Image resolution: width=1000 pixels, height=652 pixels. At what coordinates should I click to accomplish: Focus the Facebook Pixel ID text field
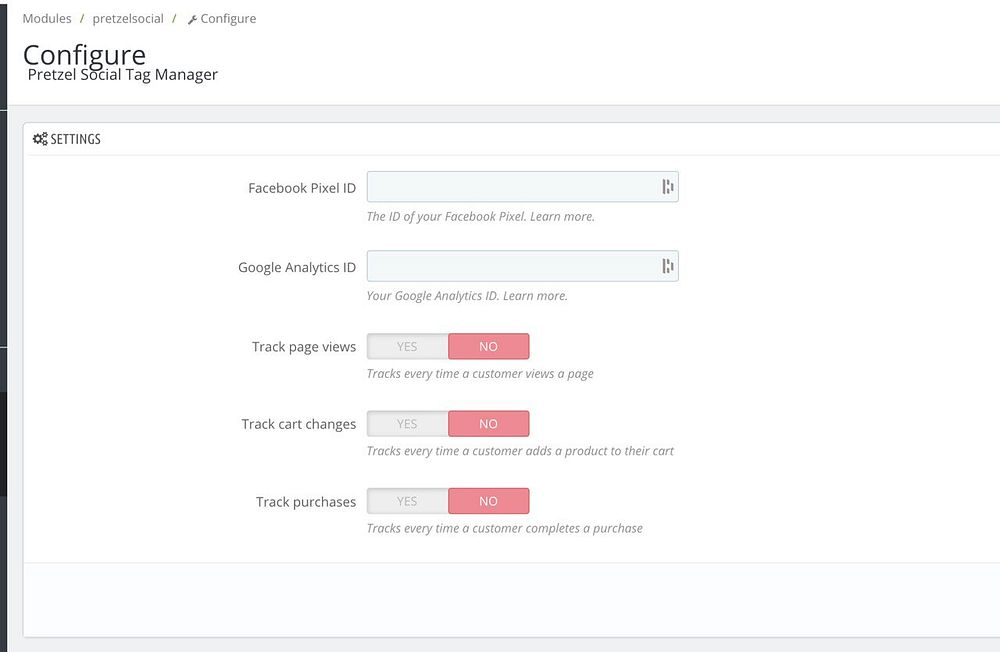click(510, 187)
